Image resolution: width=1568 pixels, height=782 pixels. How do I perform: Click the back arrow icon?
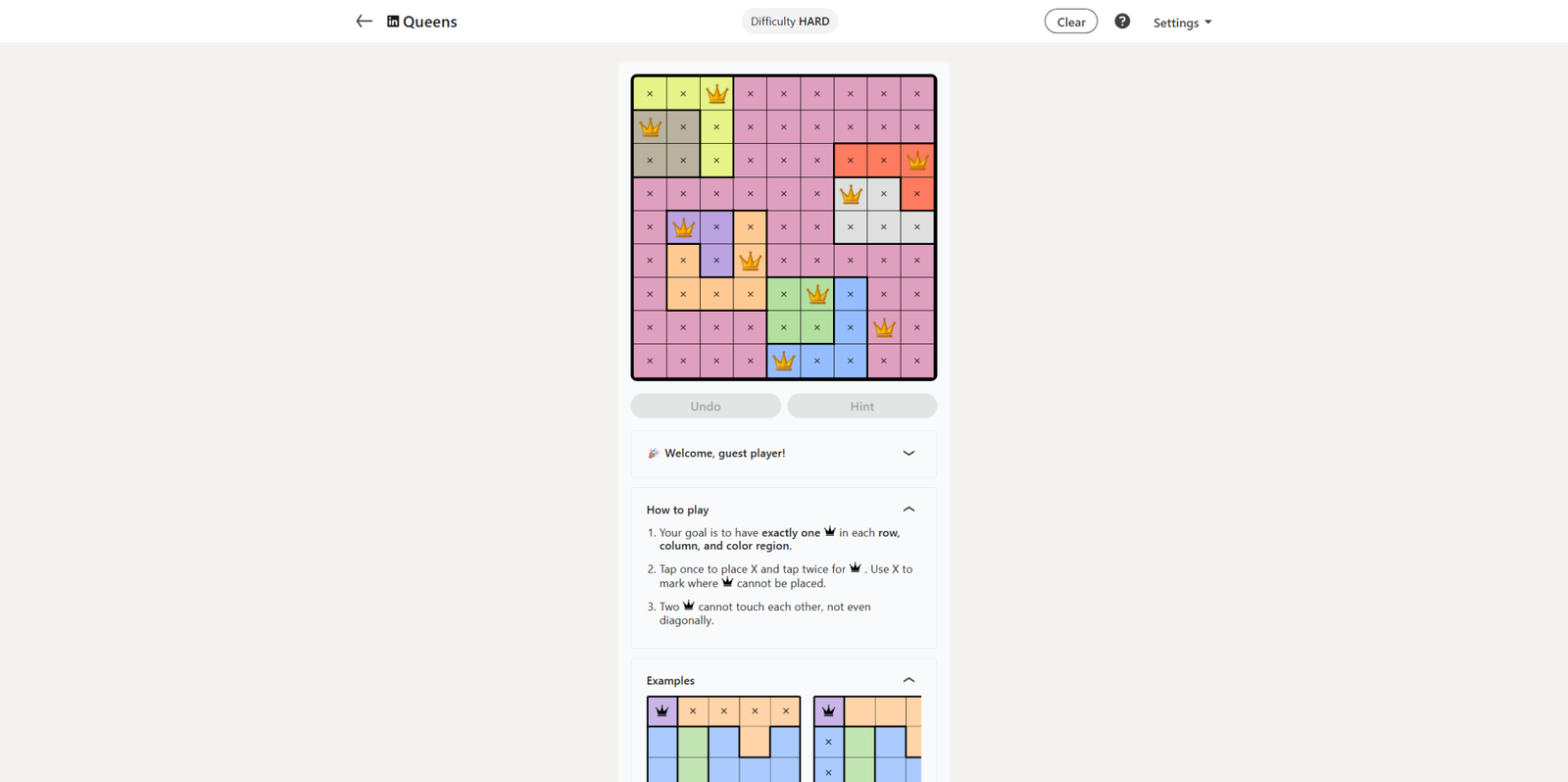(364, 22)
